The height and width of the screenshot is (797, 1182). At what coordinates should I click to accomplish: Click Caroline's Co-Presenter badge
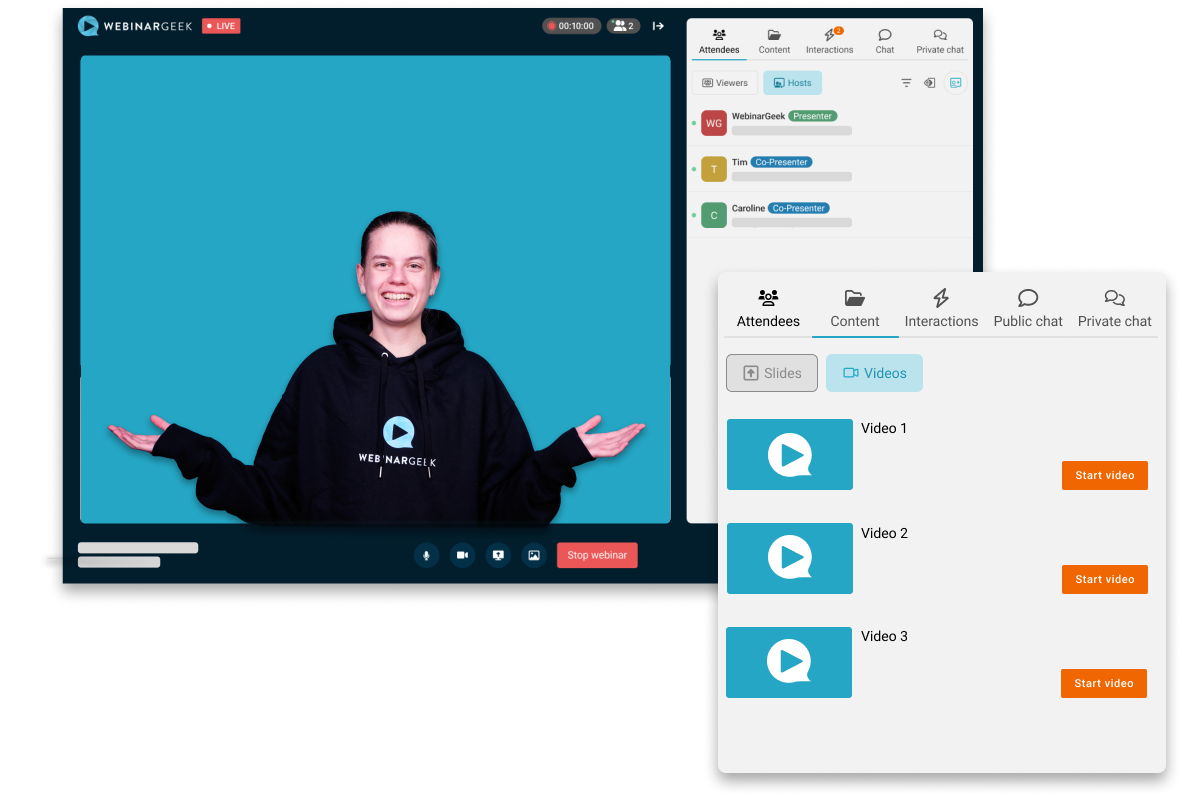(x=798, y=208)
